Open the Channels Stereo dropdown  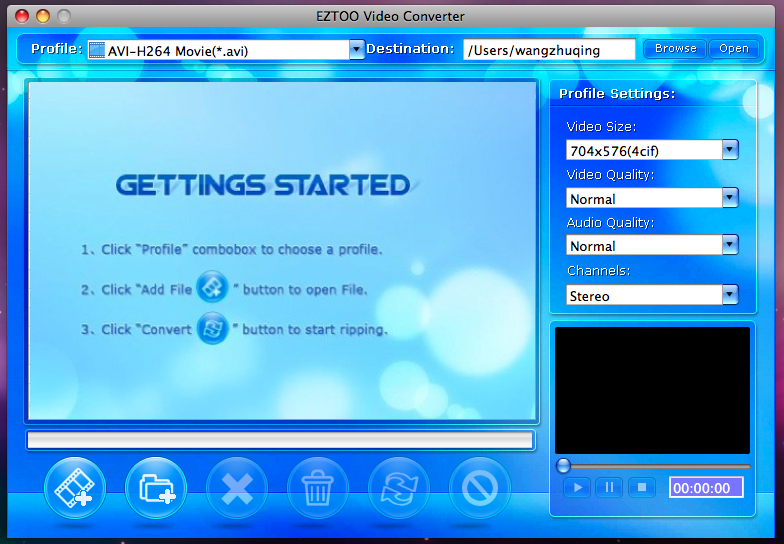point(729,295)
